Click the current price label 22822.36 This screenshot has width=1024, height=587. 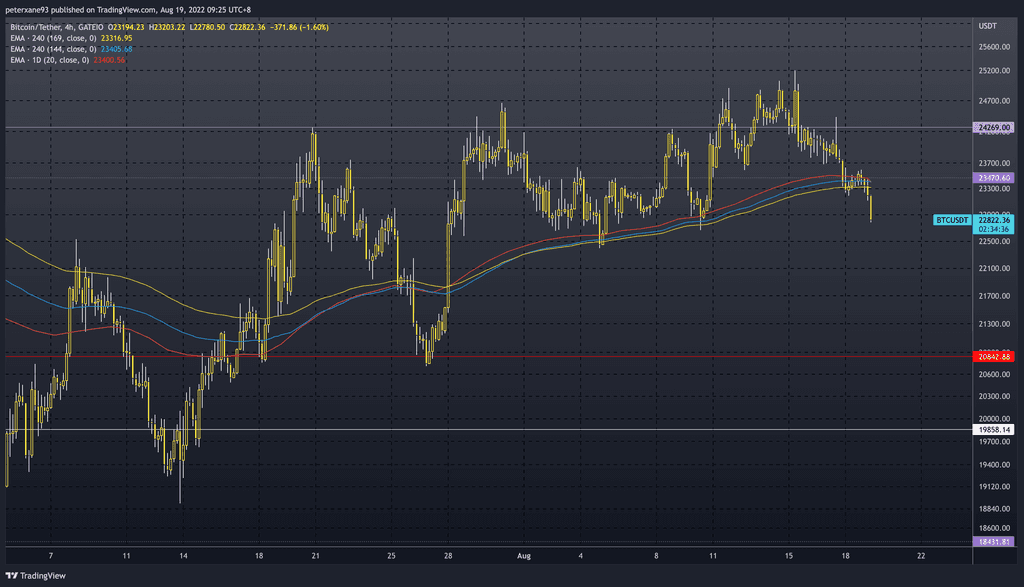(994, 220)
